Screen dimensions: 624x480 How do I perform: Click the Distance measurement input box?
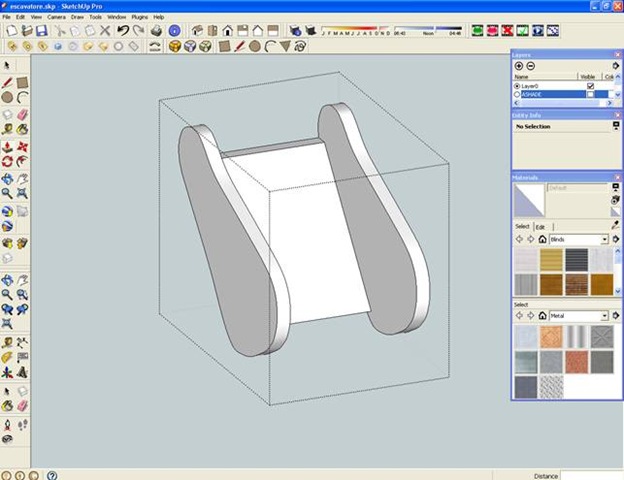click(590, 475)
